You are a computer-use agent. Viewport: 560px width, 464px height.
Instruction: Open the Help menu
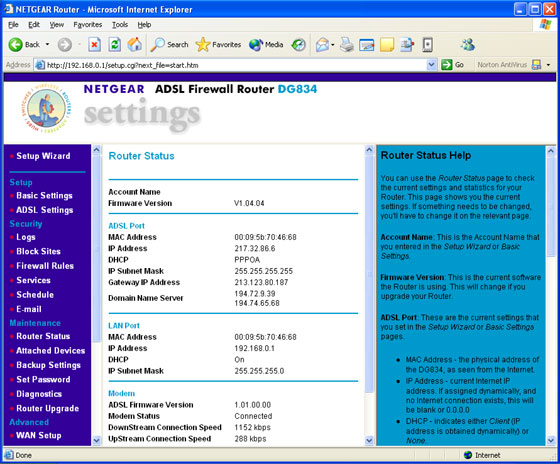coord(144,25)
